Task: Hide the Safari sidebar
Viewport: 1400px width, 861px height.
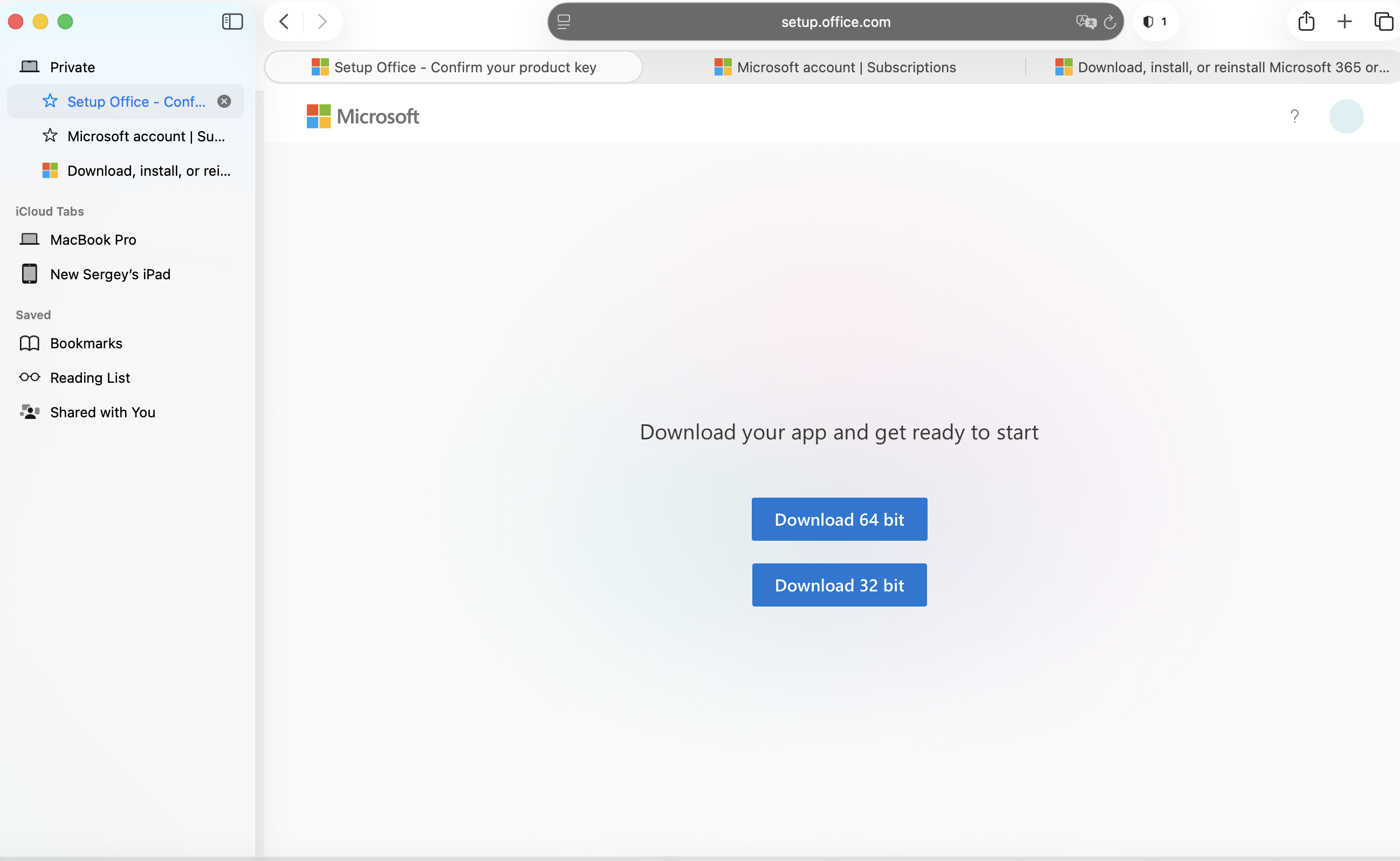Action: coord(232,22)
